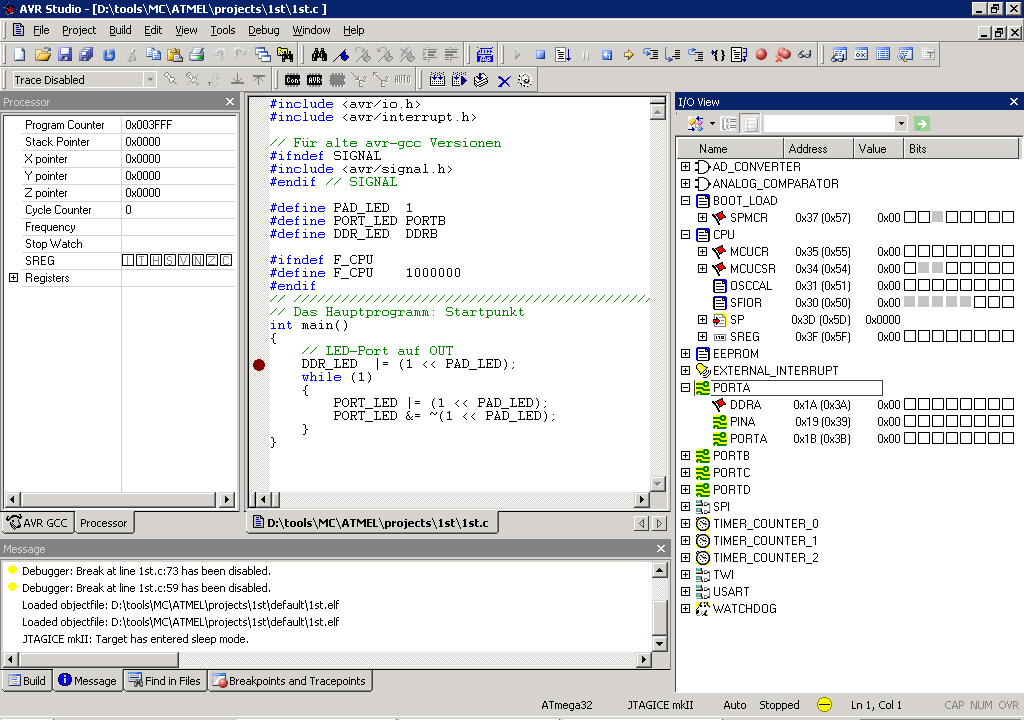The width and height of the screenshot is (1024, 720).
Task: Click the I/O View search input field
Action: coord(829,123)
